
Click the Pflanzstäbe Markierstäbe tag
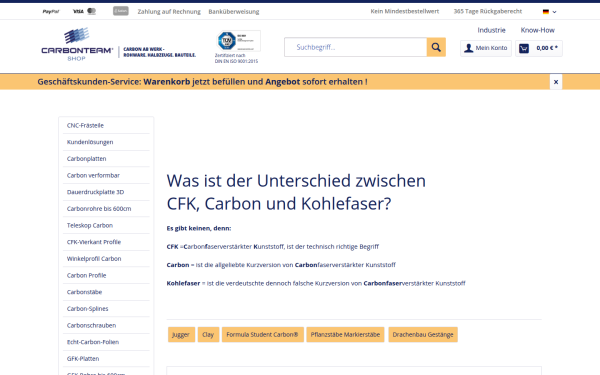tap(345, 334)
